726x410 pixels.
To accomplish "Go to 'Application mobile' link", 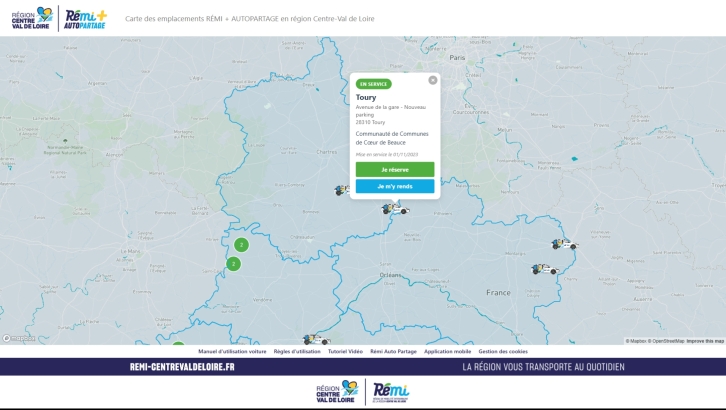I will (x=447, y=352).
